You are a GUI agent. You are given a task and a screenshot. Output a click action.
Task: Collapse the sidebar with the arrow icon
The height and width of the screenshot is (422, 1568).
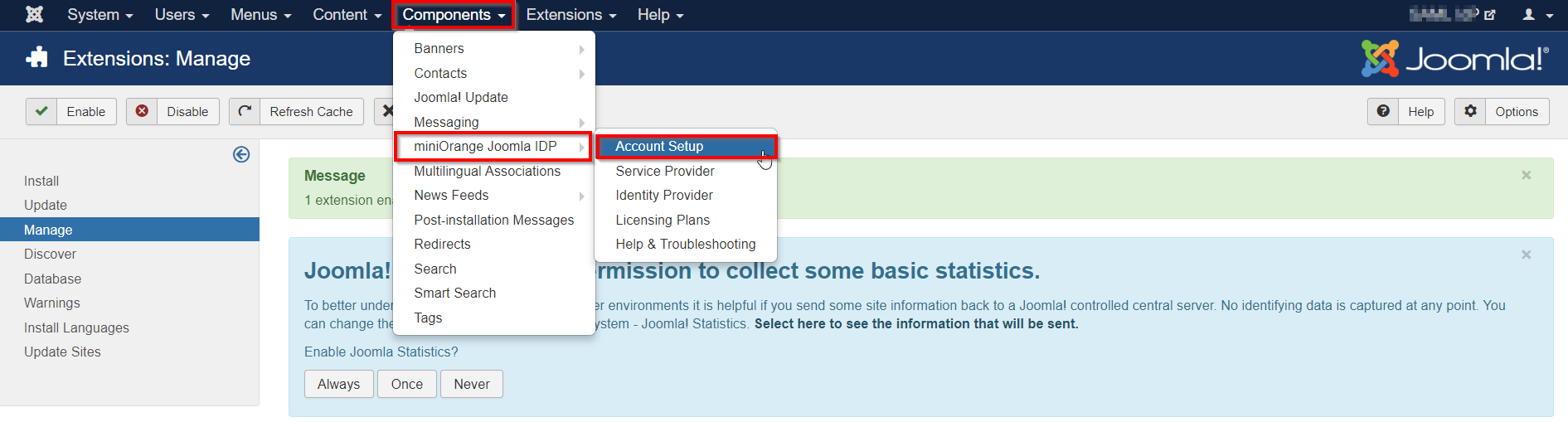(x=241, y=154)
